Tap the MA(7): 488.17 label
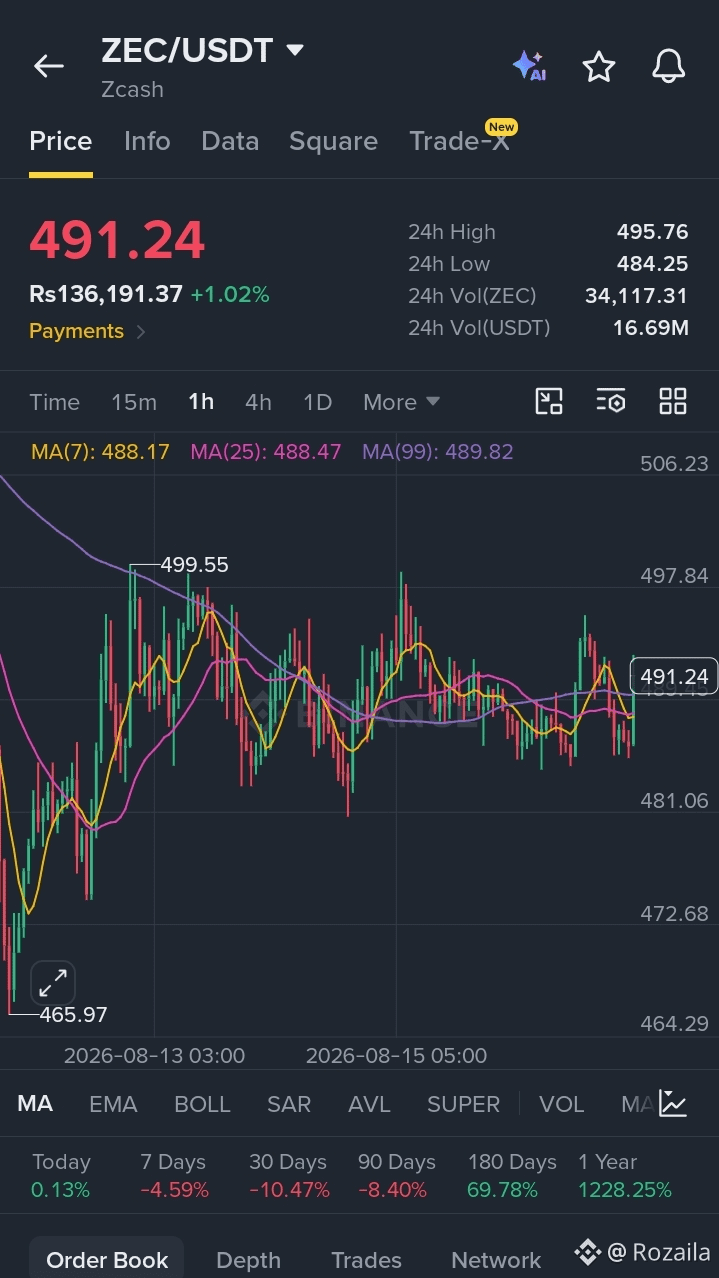Image resolution: width=719 pixels, height=1278 pixels. pyautogui.click(x=100, y=451)
